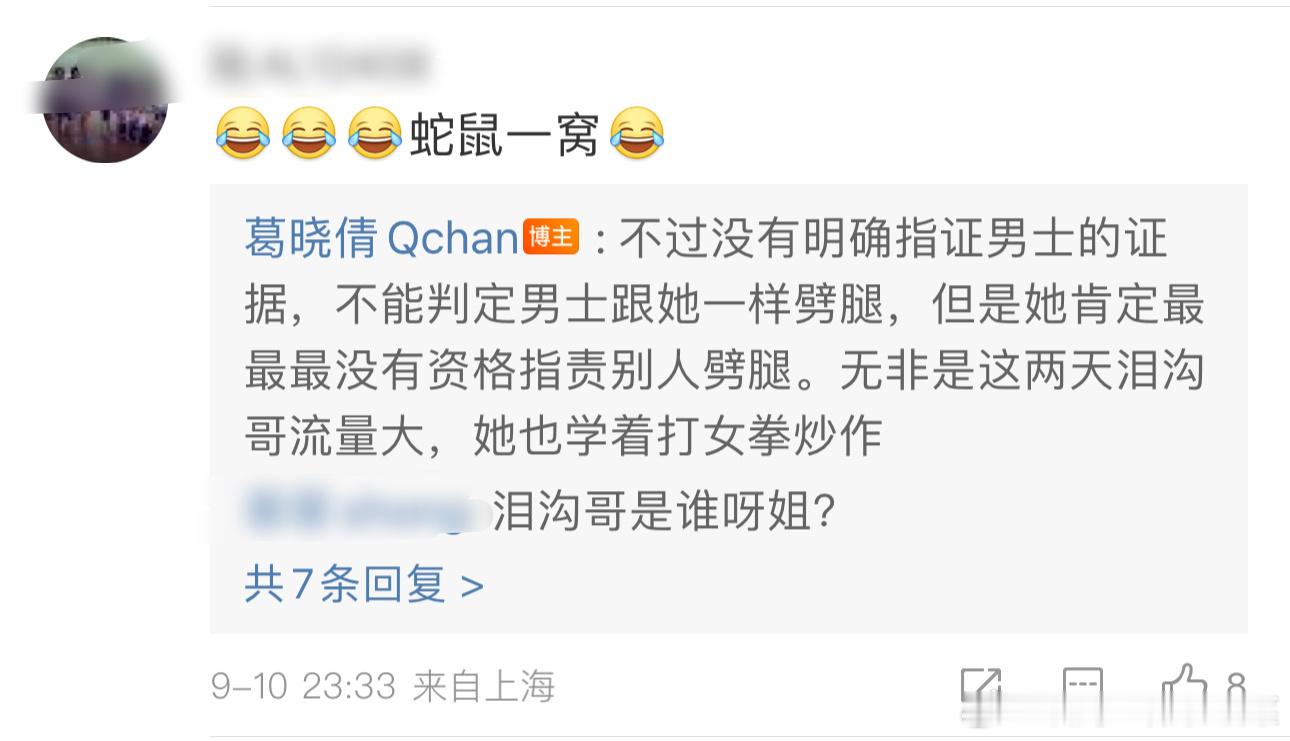Image resolution: width=1290 pixels, height=741 pixels.
Task: Open the blurred replier's username link
Action: 366,513
